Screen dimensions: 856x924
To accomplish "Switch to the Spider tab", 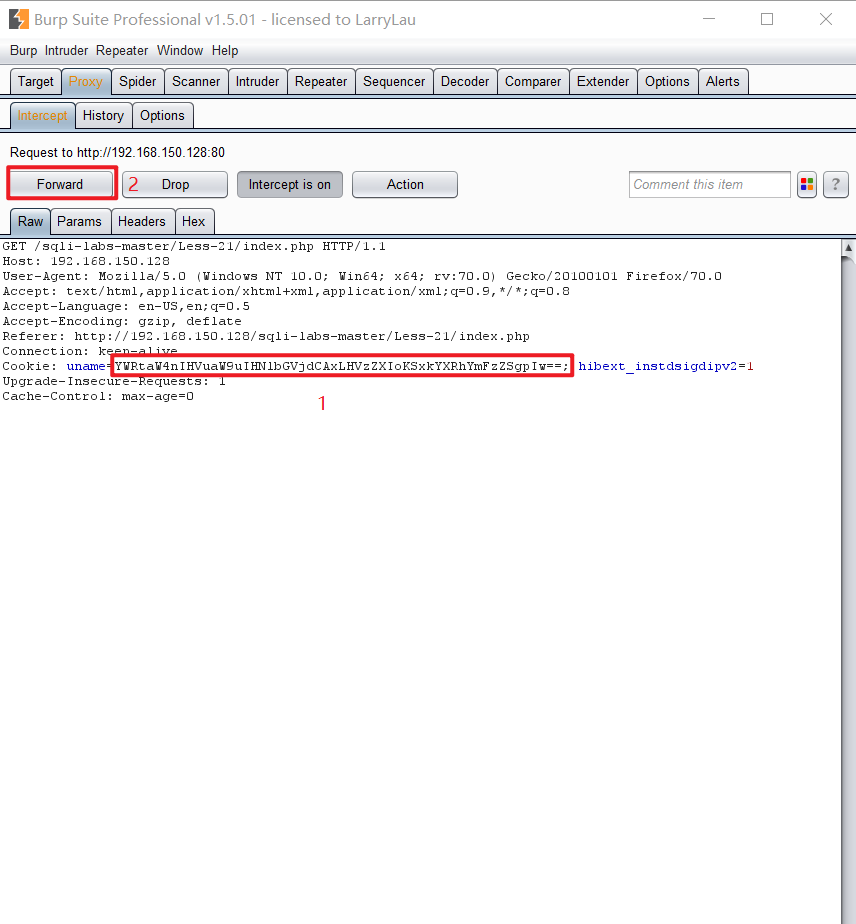I will [x=137, y=81].
